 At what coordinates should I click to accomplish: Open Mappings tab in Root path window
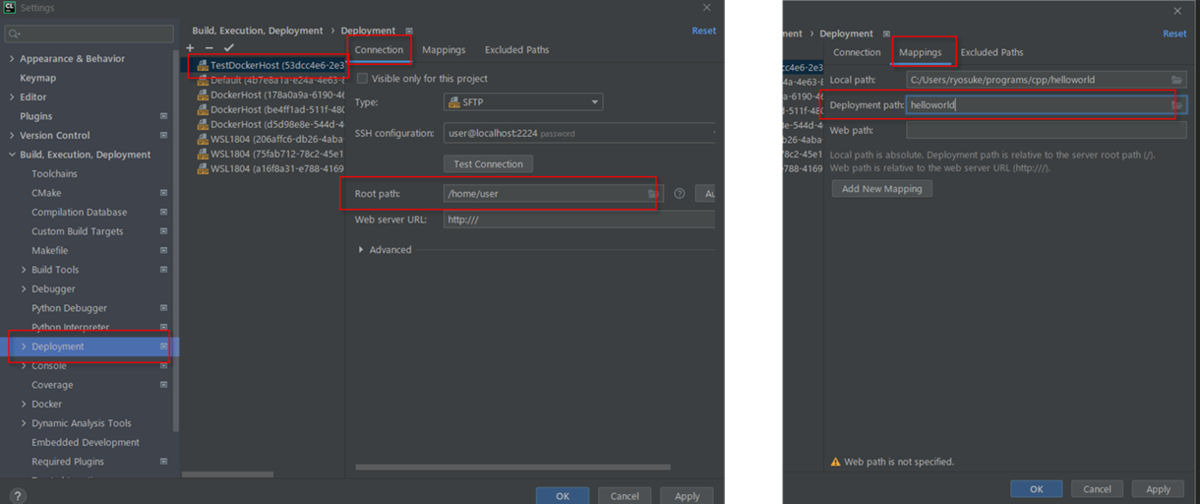coord(443,50)
